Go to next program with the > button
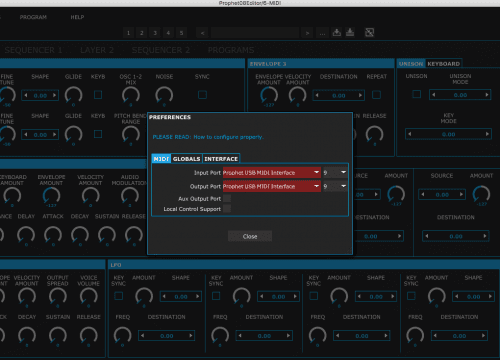The height and width of the screenshot is (360, 500). point(307,33)
